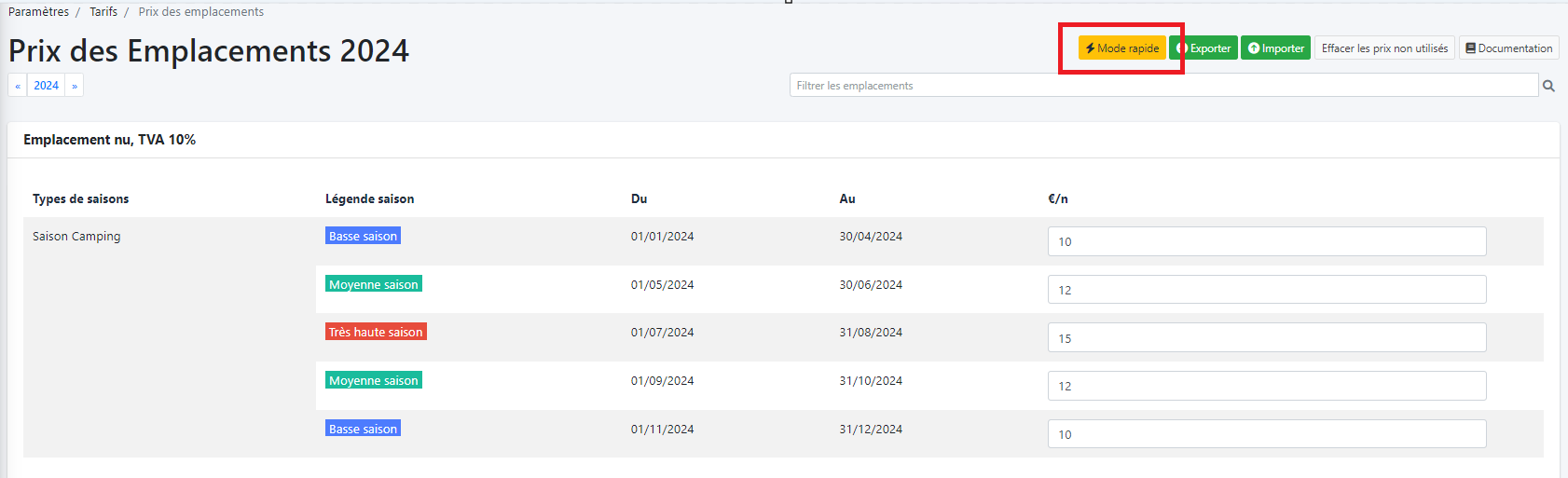Open Paramètres breadcrumb link
1568x478 pixels.
[x=38, y=12]
